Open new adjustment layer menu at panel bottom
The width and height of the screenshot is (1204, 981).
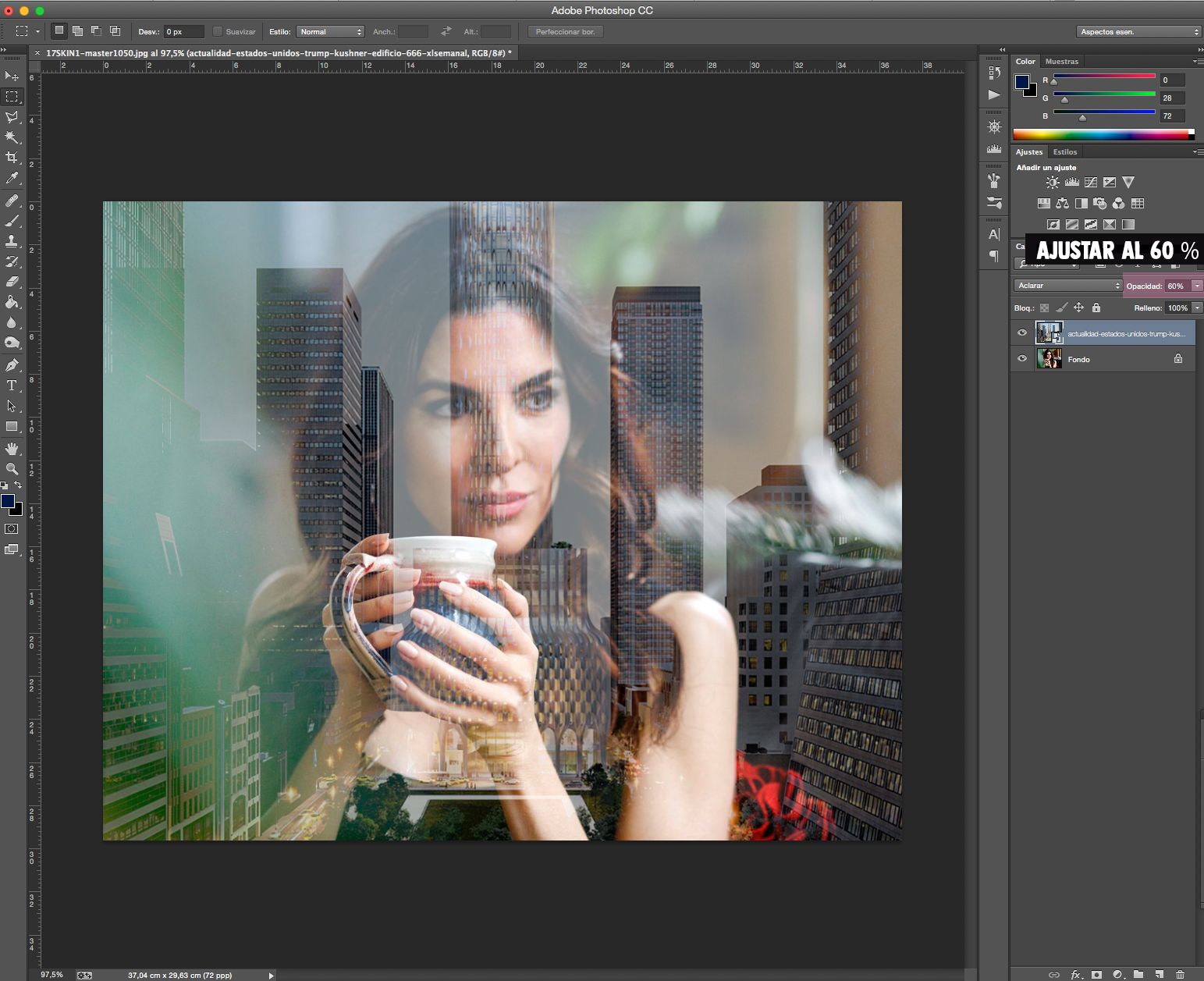(x=1118, y=974)
